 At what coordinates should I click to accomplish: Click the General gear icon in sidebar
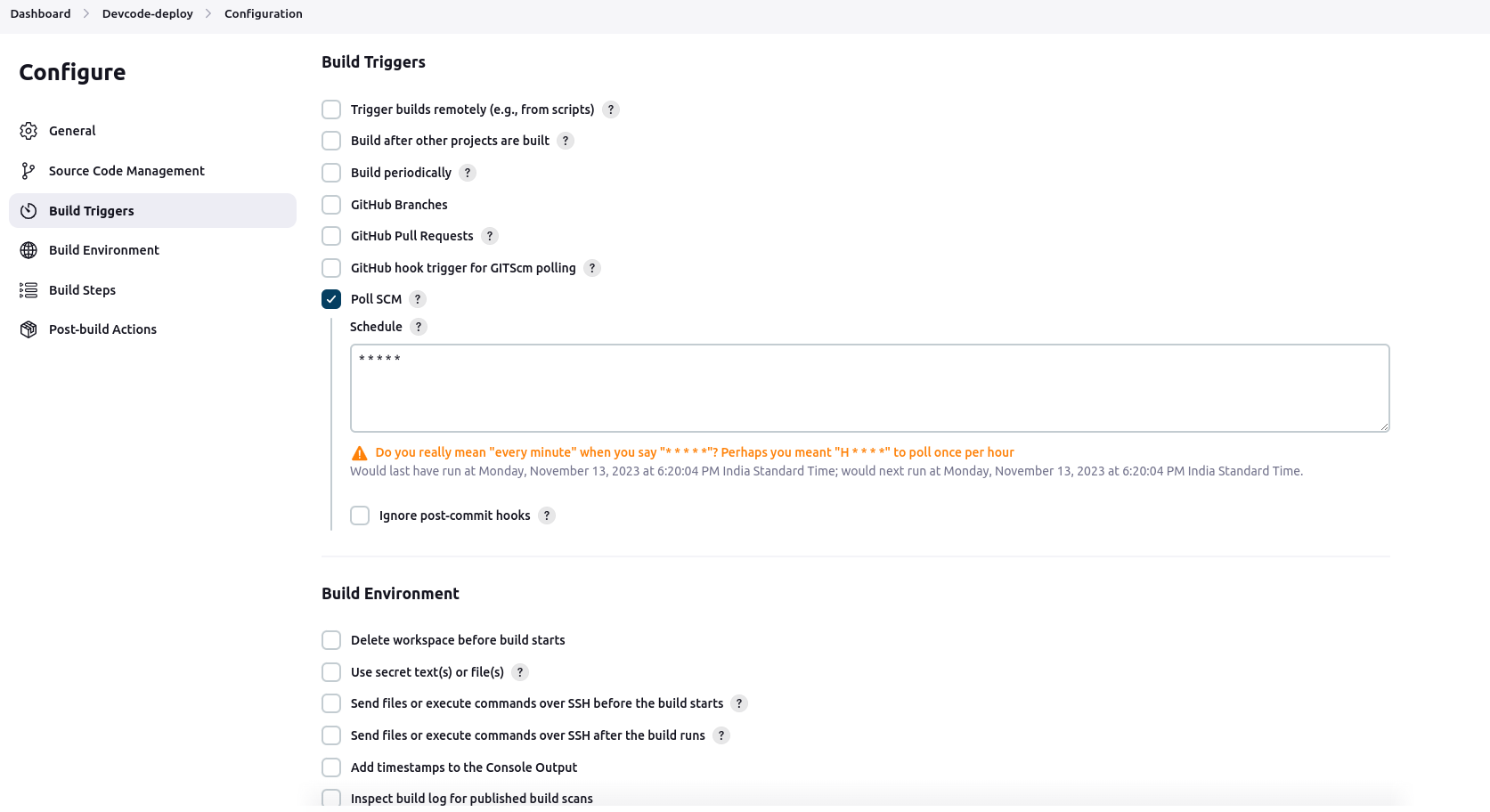pyautogui.click(x=28, y=131)
